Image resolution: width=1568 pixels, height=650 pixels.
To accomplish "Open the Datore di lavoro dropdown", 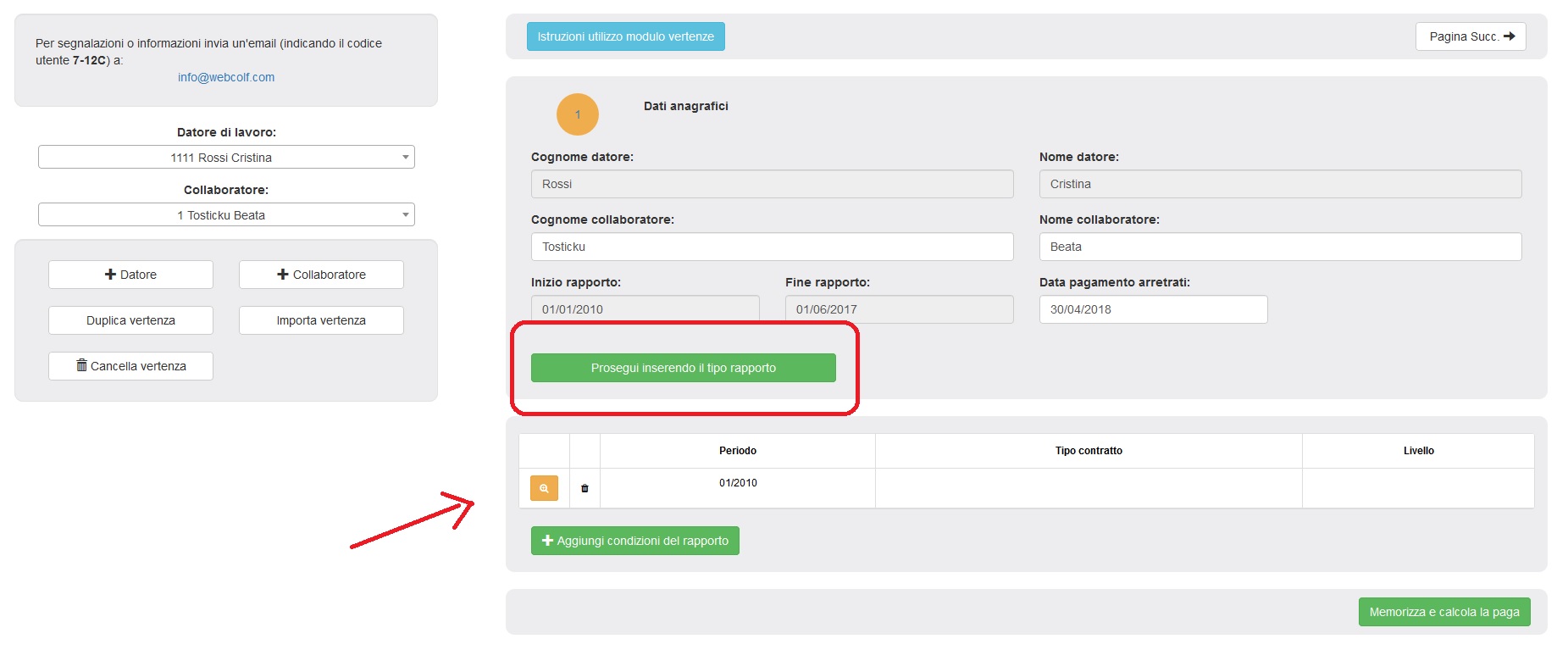I will 226,158.
